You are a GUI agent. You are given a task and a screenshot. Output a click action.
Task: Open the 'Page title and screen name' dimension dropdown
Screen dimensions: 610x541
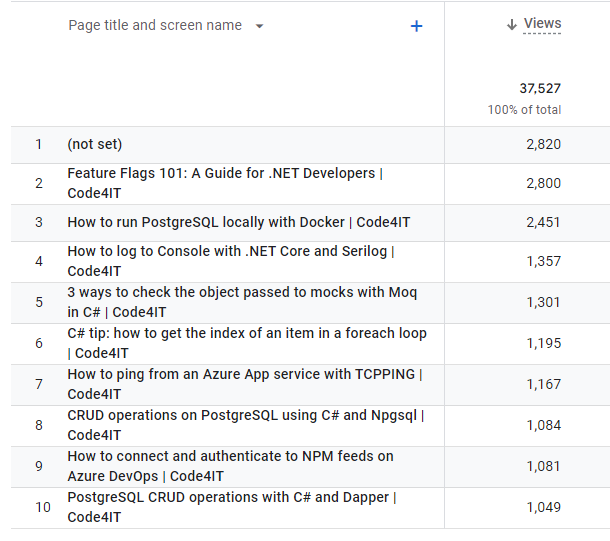[166, 26]
